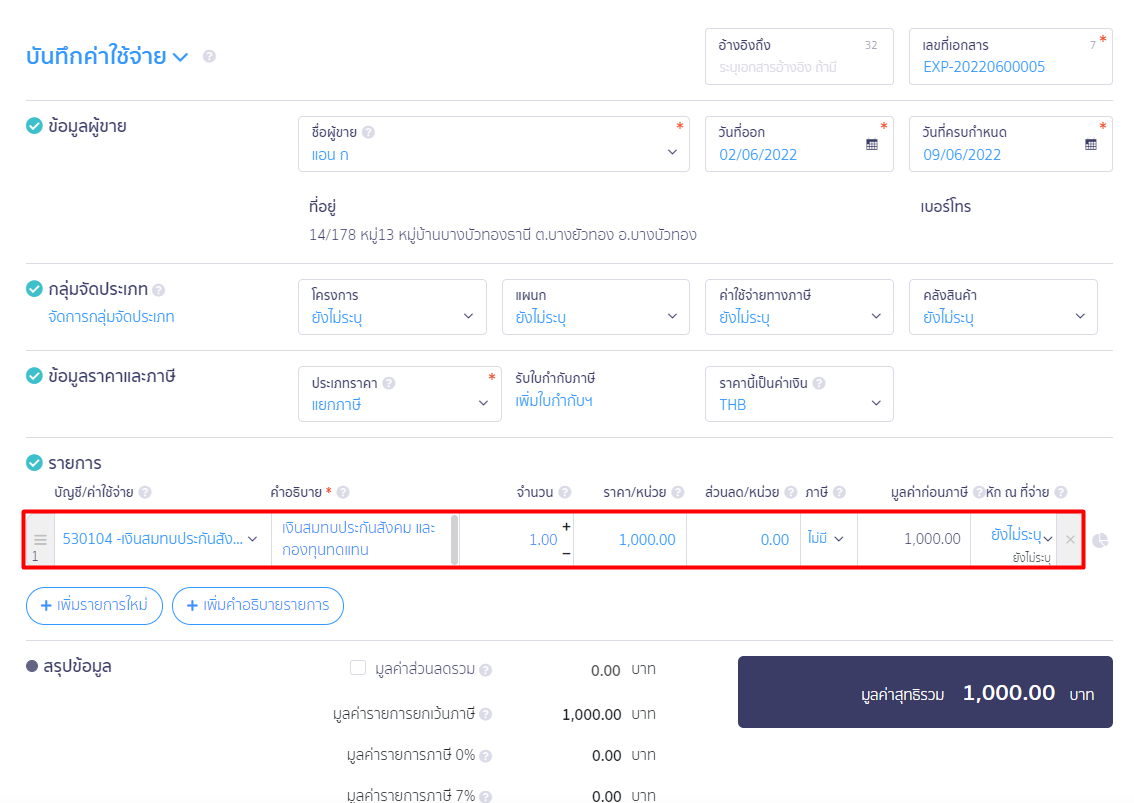Click help icon next to จำนวน
Viewport: 1134px width, 803px height.
pos(565,493)
